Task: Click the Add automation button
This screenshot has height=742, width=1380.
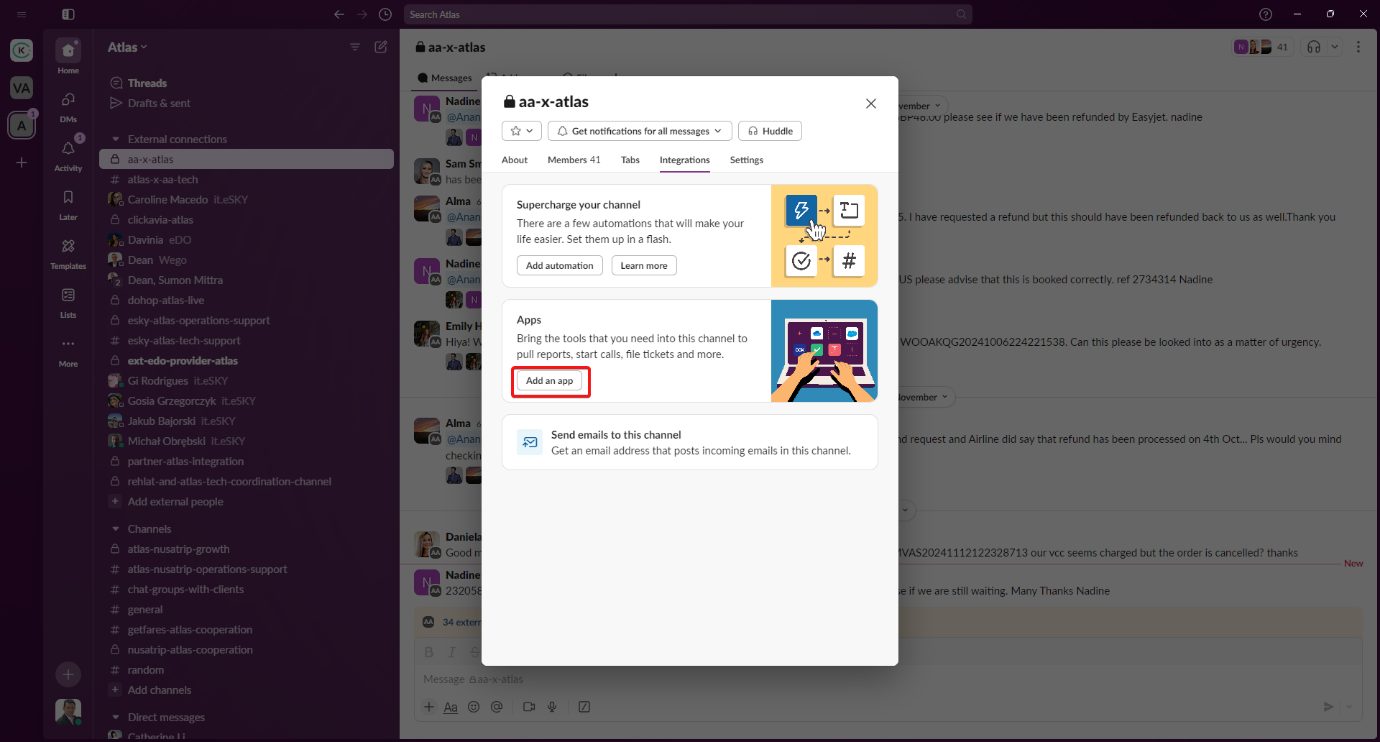Action: (x=559, y=265)
